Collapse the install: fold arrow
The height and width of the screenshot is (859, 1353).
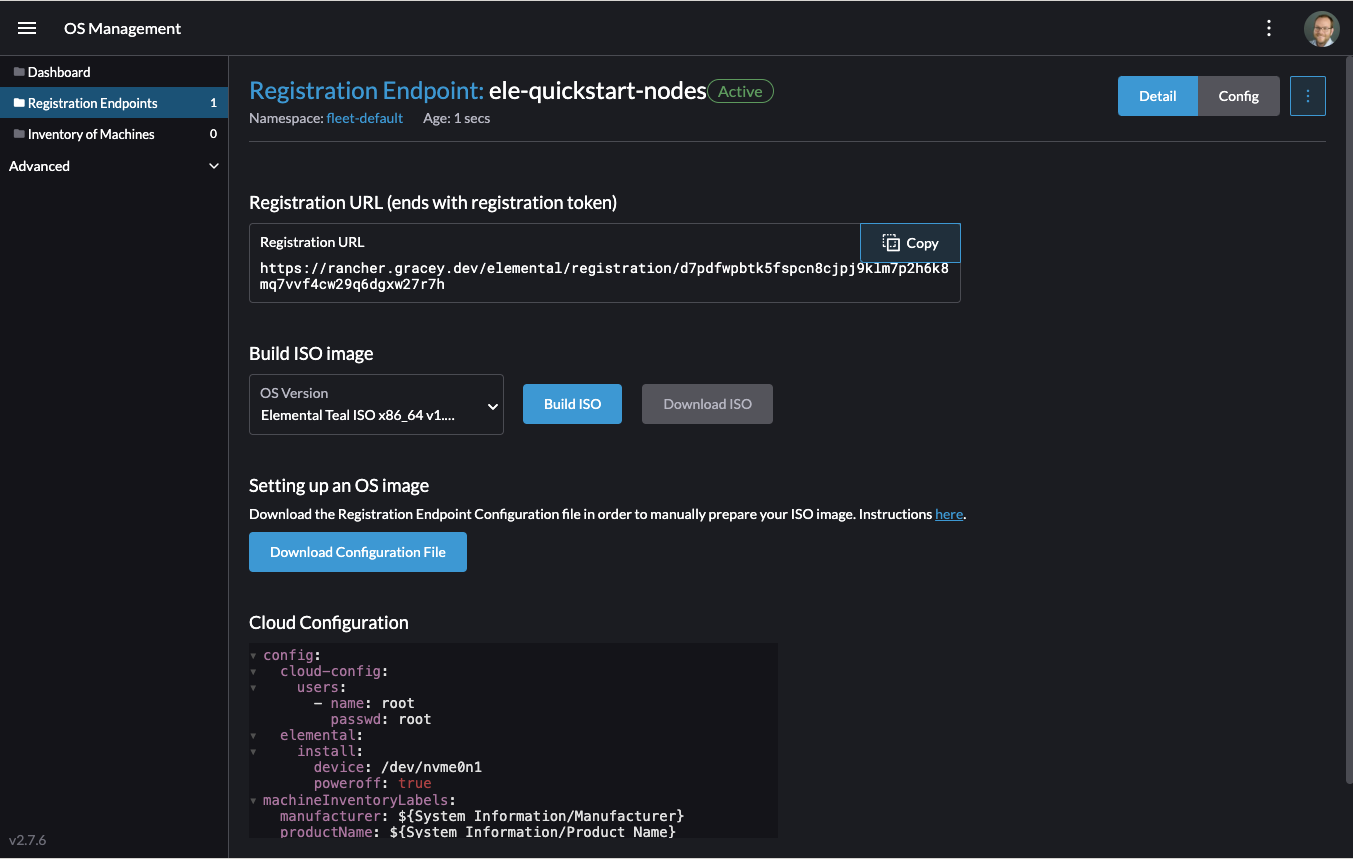[254, 752]
